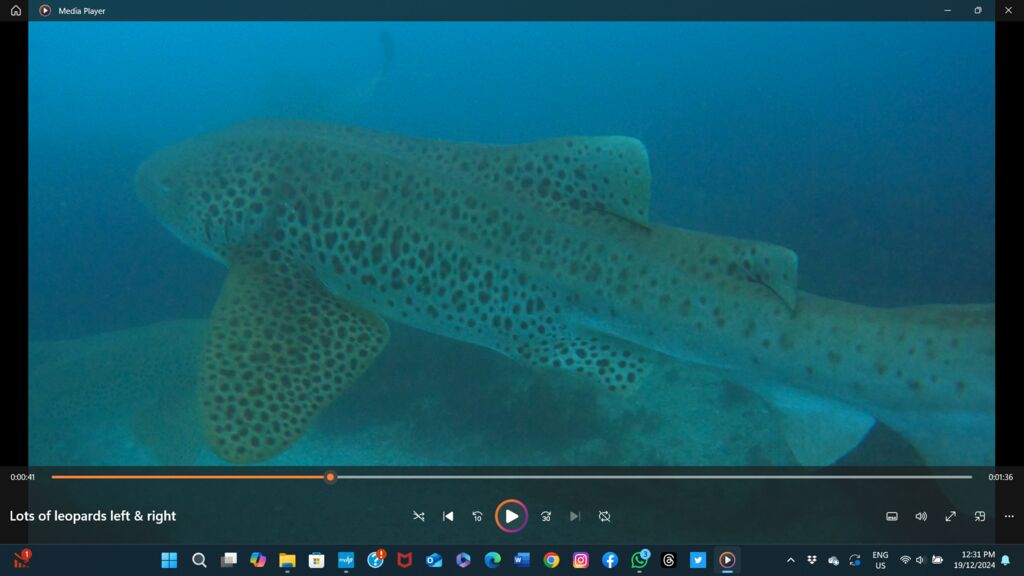Viewport: 1024px width, 576px height.
Task: Open the volume control
Action: click(921, 516)
